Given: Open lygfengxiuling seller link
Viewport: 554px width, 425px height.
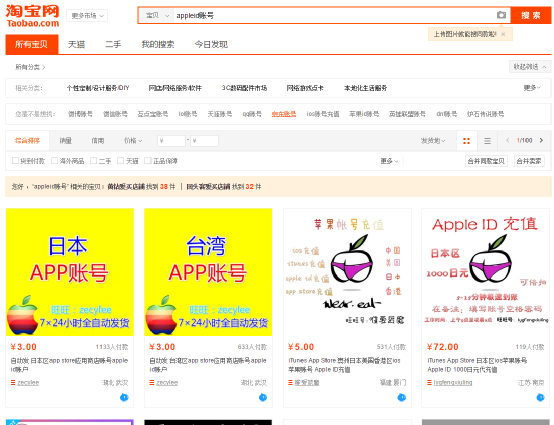Looking at the screenshot, I should click(x=453, y=382).
